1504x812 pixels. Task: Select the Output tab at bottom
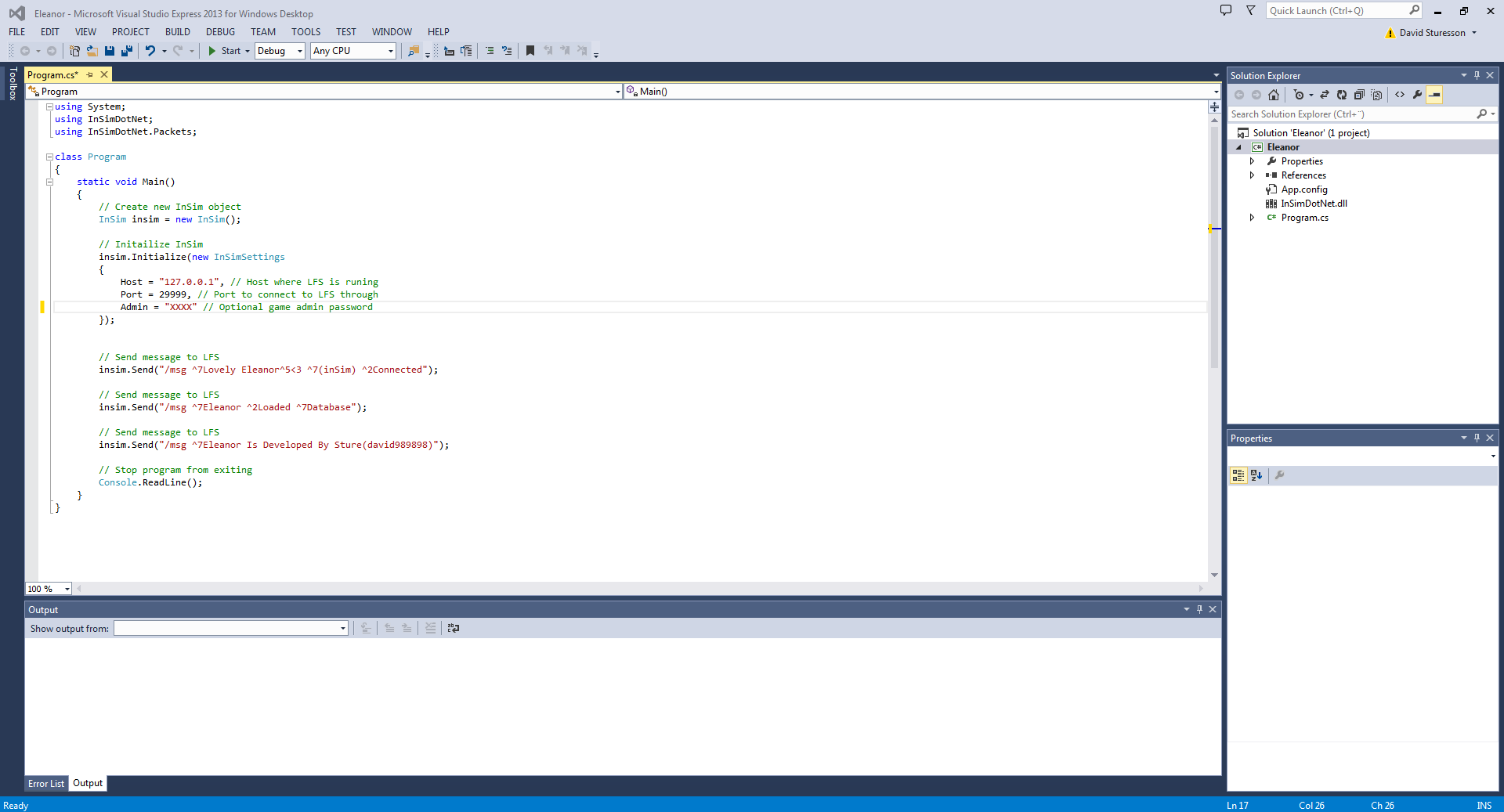pyautogui.click(x=88, y=783)
